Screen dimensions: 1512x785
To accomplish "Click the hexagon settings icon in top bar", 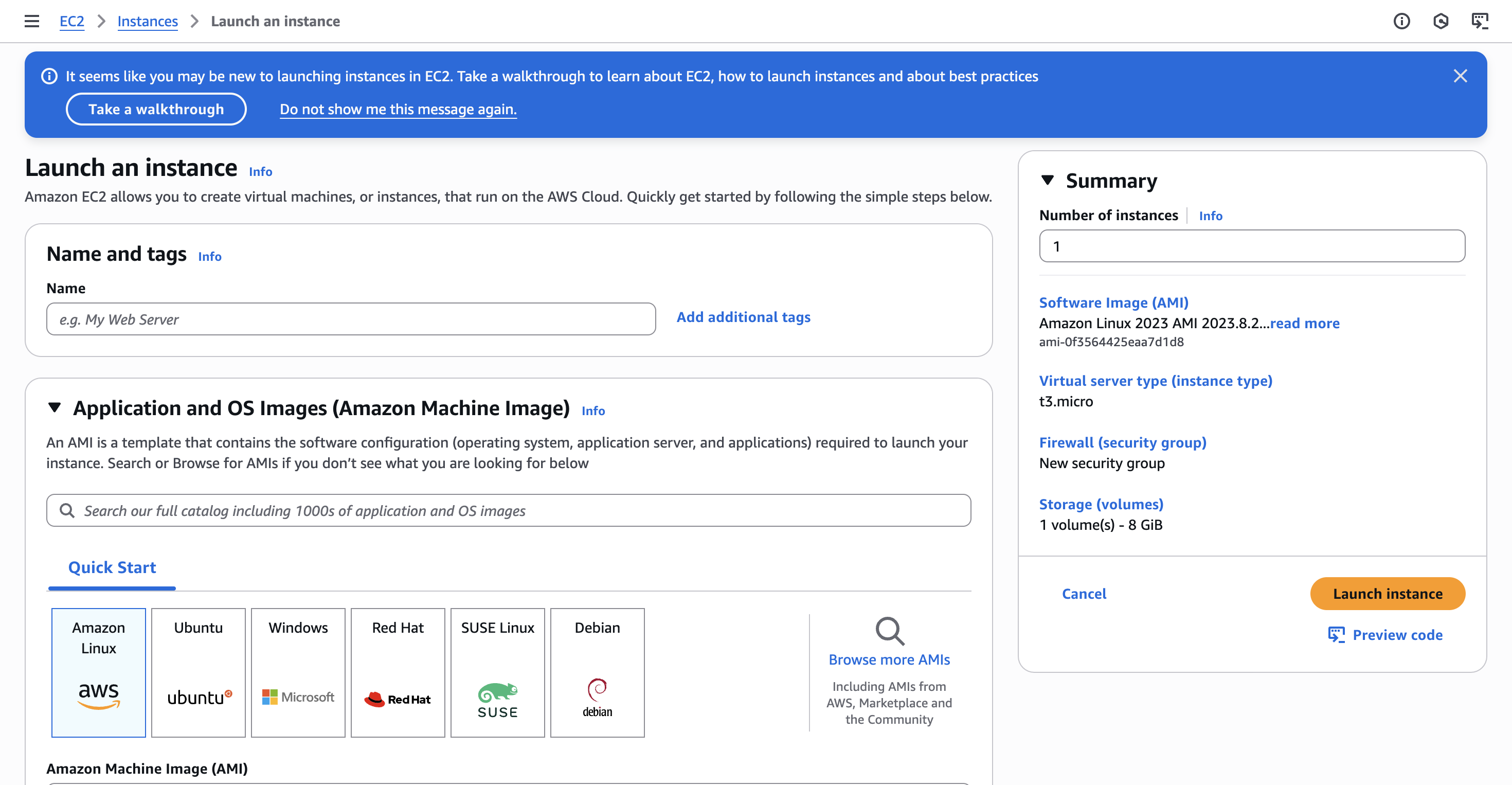I will (1441, 21).
